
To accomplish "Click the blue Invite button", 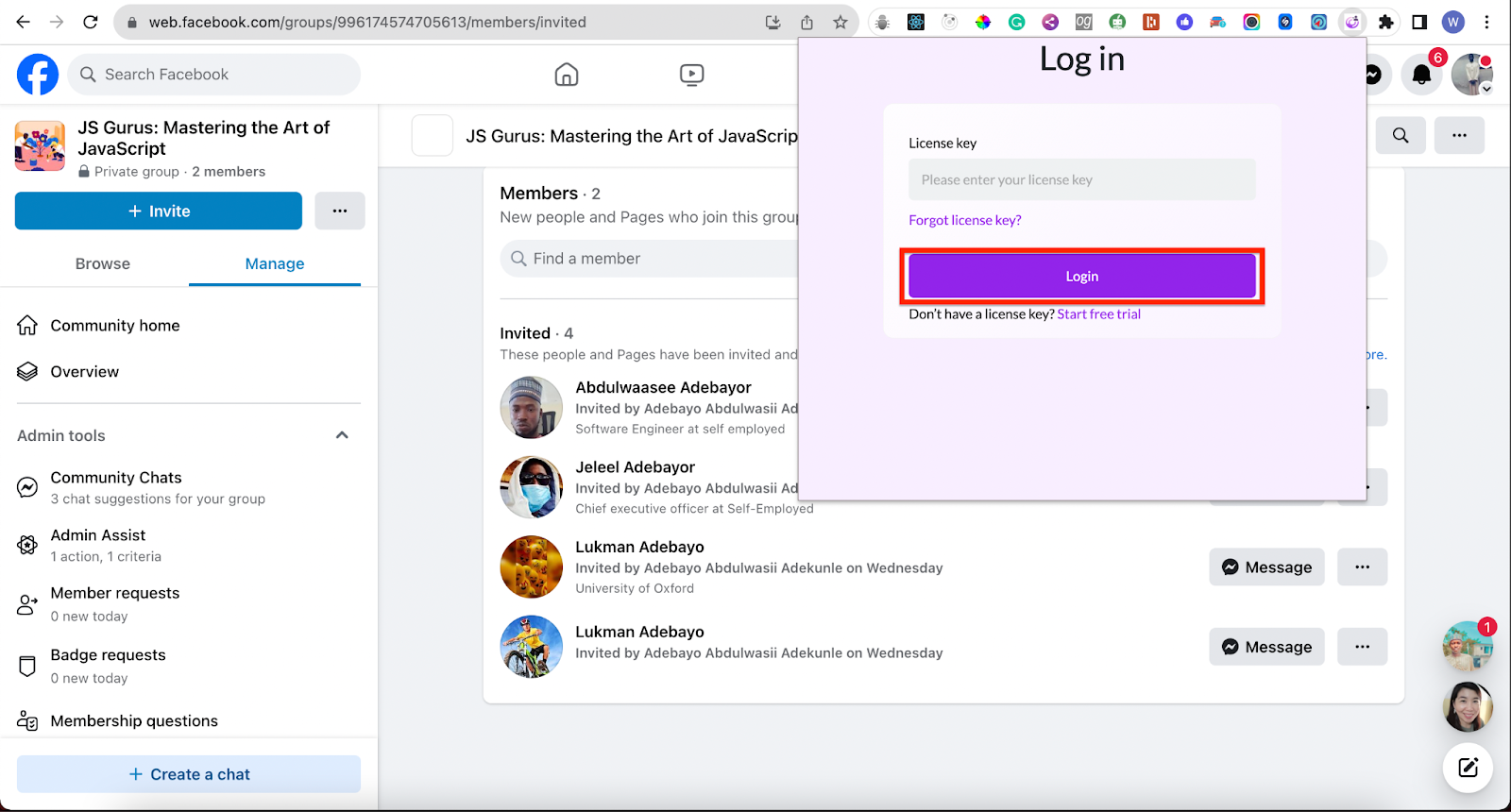I will 159,211.
